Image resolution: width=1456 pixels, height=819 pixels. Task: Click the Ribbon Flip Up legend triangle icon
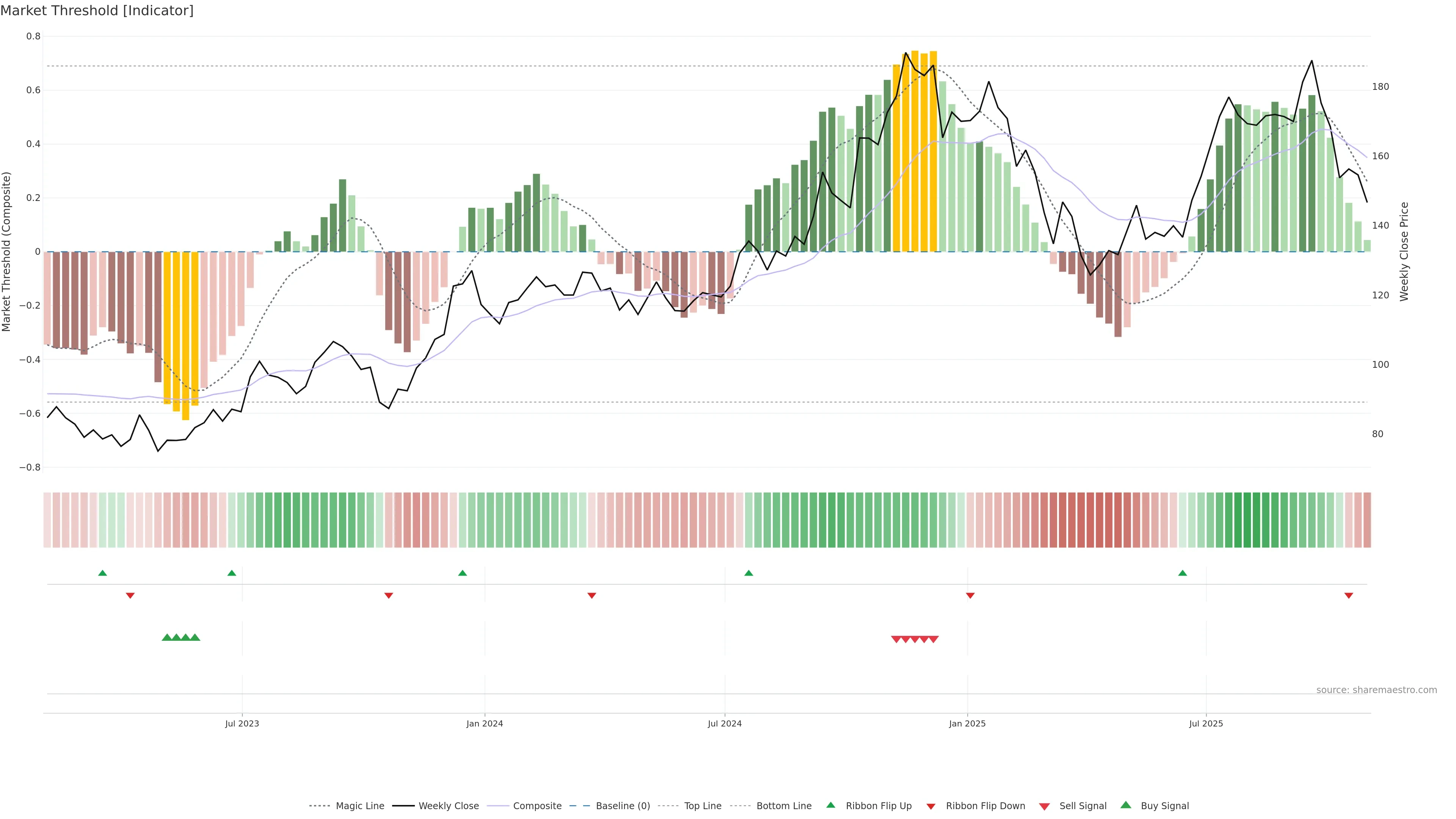coord(830,805)
